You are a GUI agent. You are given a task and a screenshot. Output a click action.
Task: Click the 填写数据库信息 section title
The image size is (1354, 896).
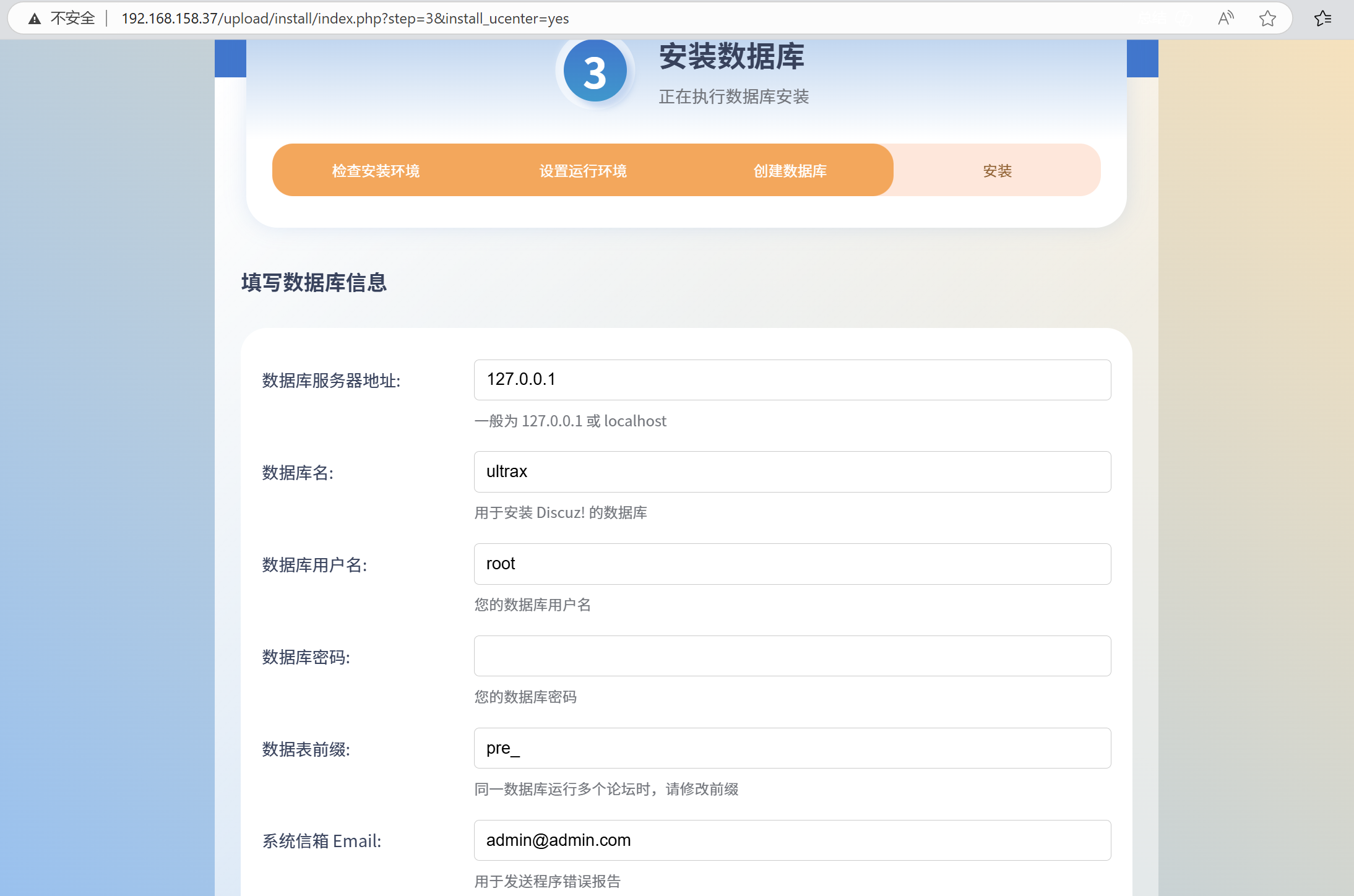314,283
